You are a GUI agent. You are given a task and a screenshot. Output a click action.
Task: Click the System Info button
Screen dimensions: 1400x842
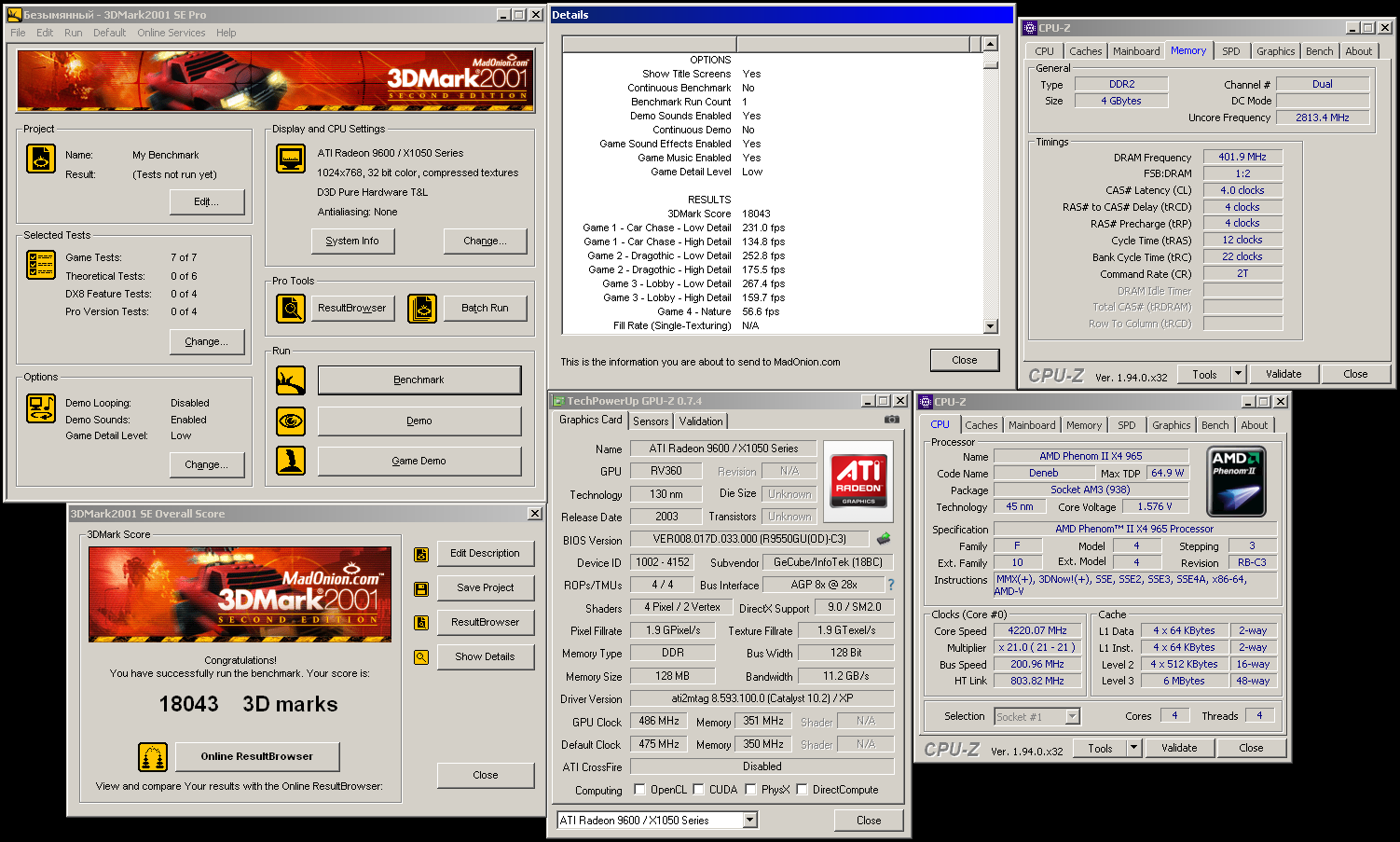click(352, 241)
